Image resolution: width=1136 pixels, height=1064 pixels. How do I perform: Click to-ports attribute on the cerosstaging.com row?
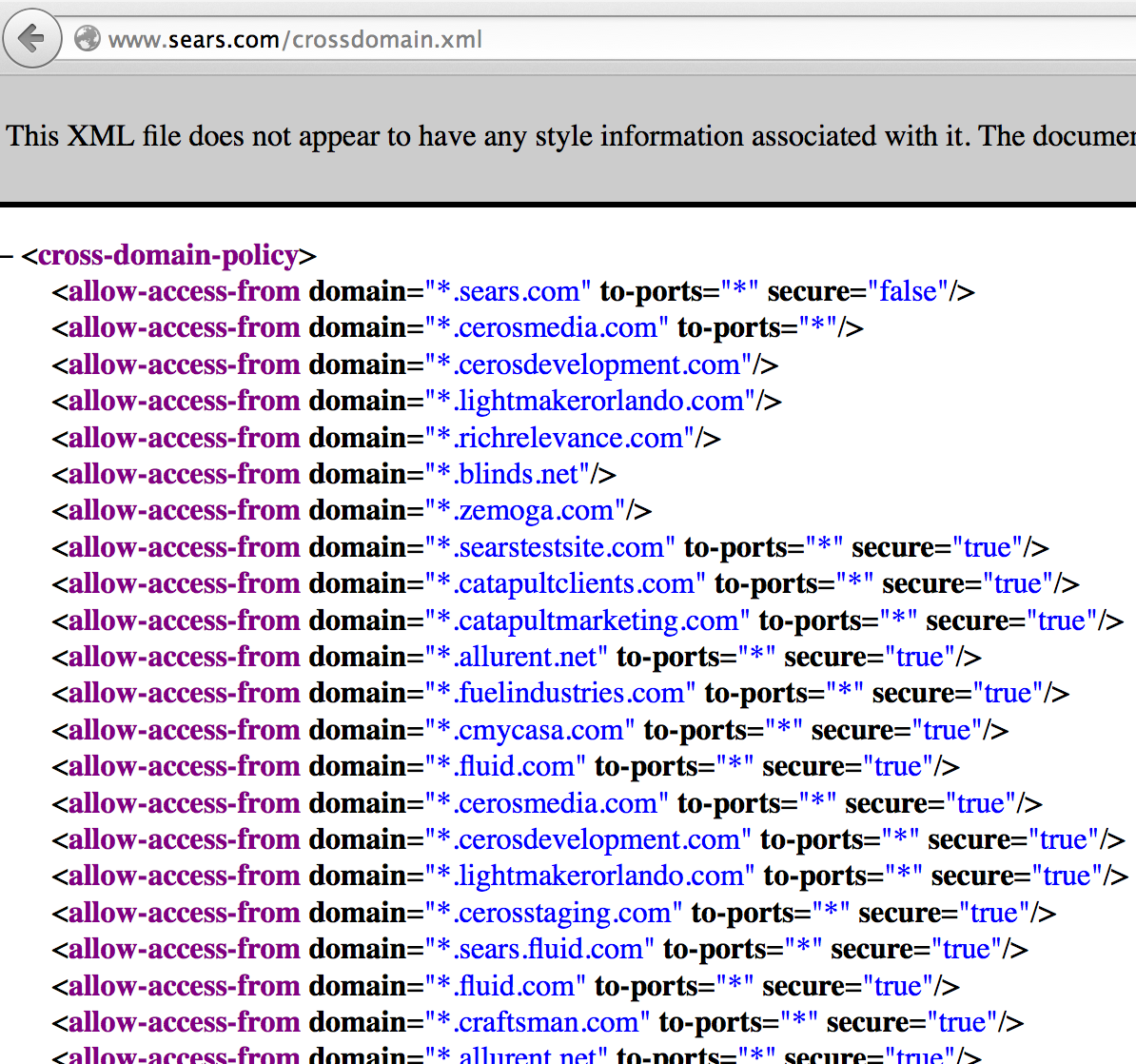tap(771, 913)
